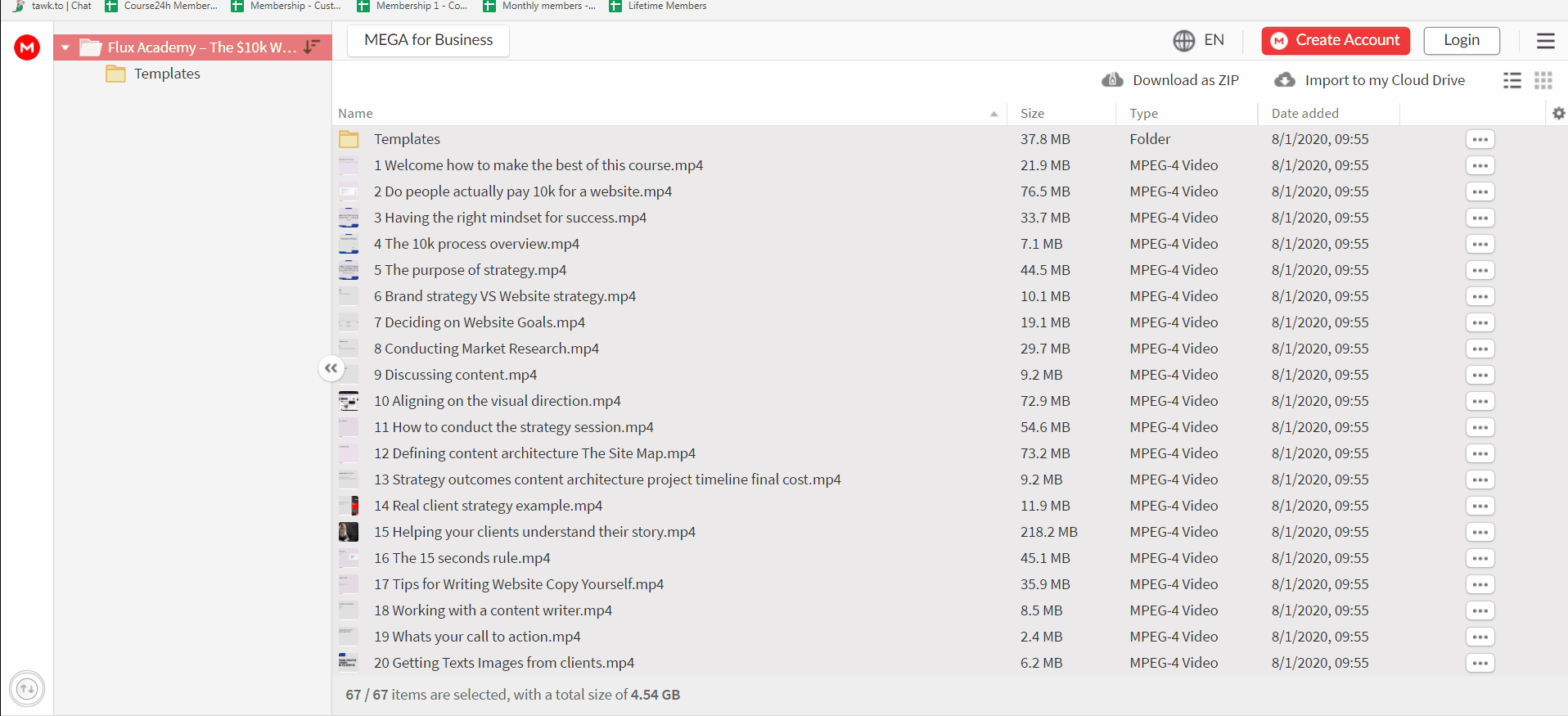1568x716 pixels.
Task: Click Download as ZIP
Action: point(1170,80)
